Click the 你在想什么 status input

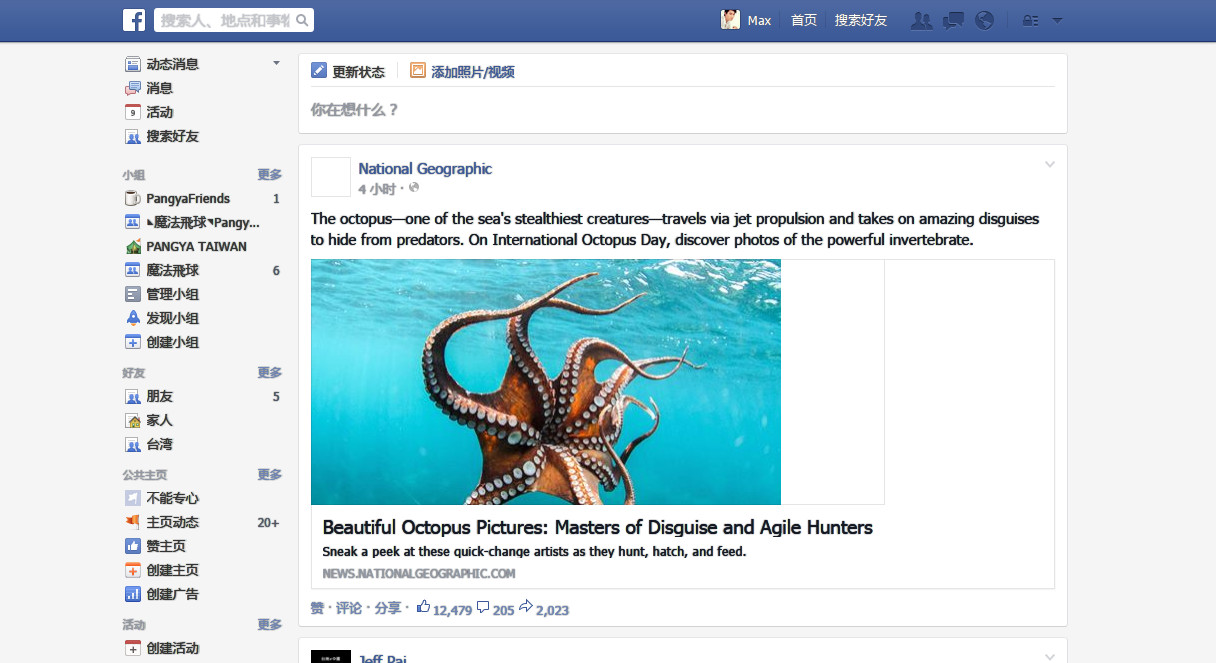tap(683, 110)
